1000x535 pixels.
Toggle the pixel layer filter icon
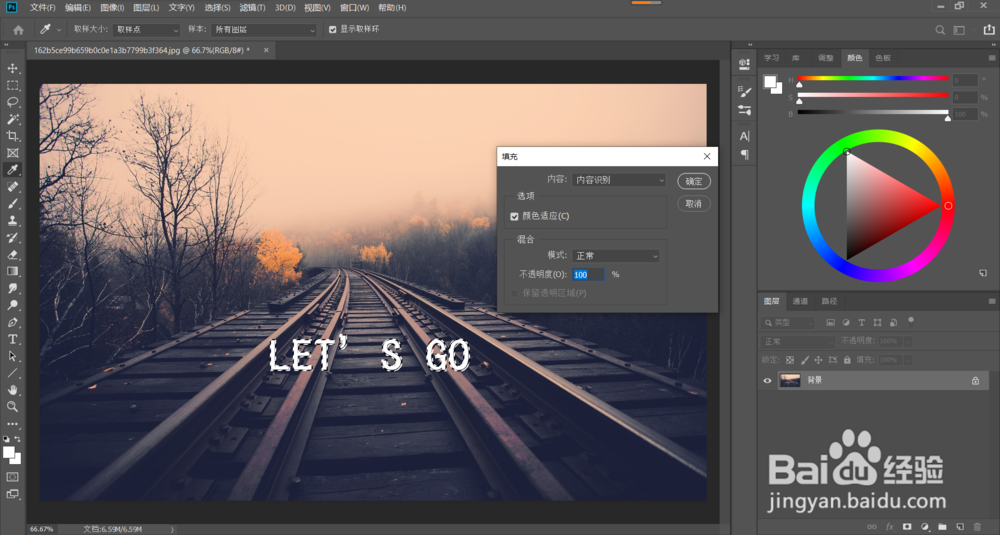830,323
